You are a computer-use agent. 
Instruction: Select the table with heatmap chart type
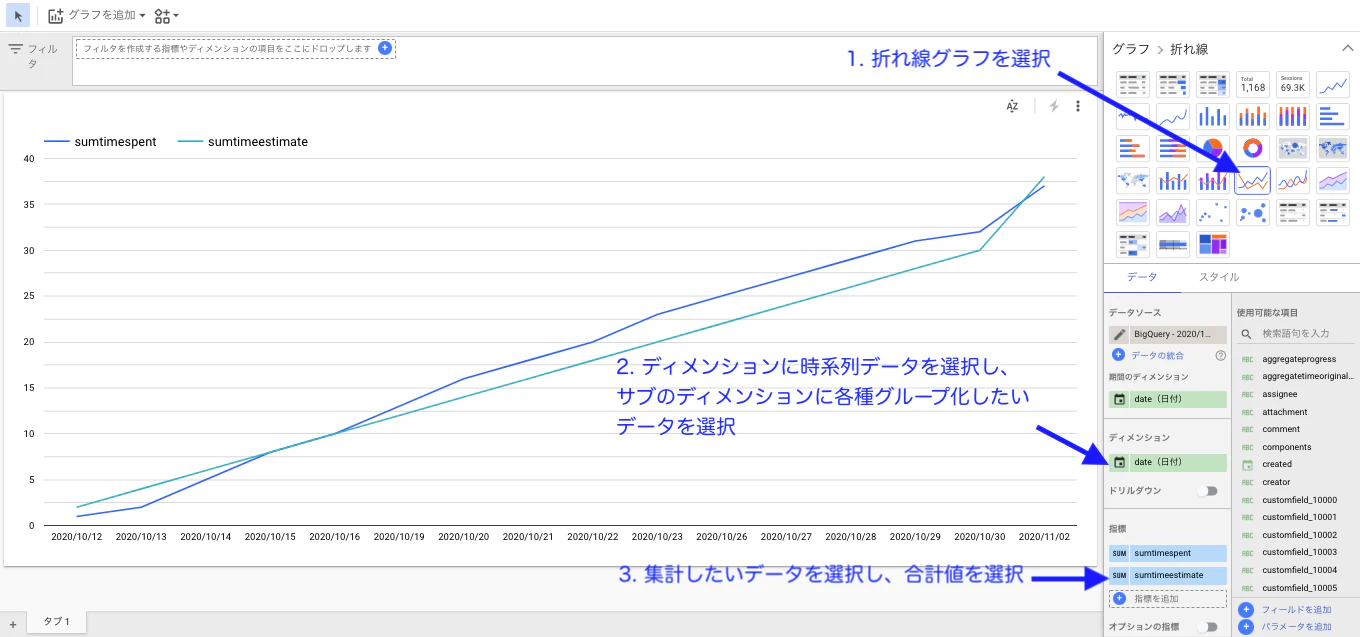1213,85
